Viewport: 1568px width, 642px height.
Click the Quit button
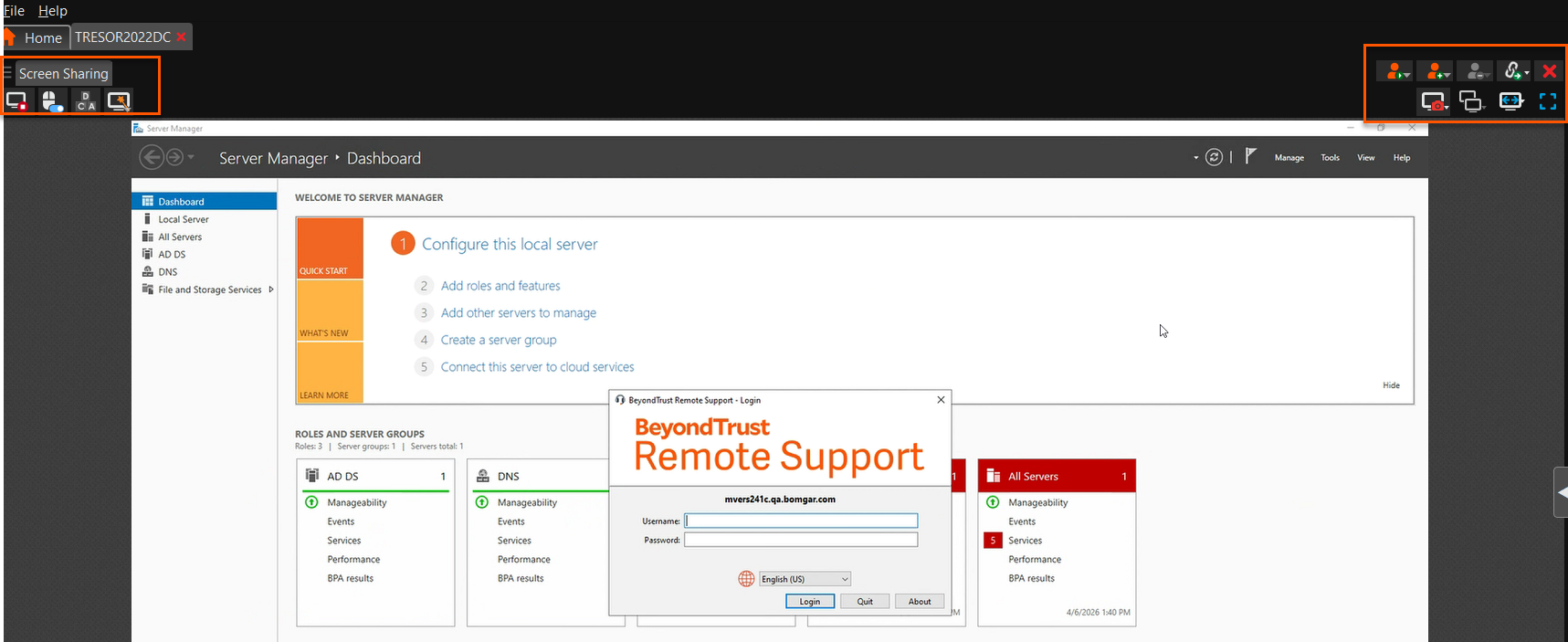coord(865,601)
